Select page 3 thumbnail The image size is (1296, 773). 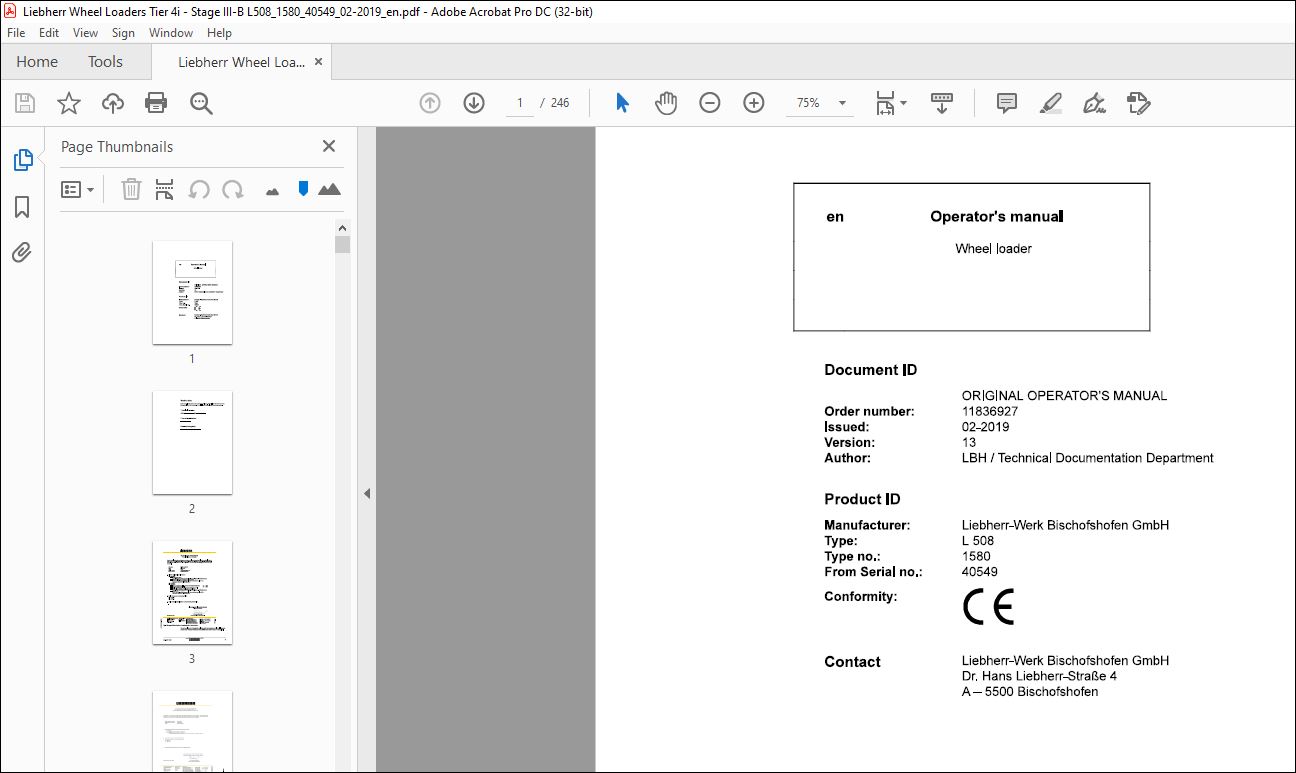tap(192, 592)
